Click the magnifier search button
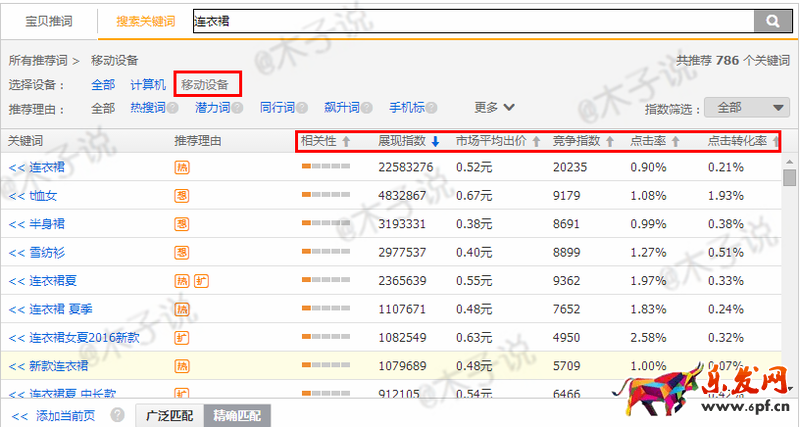800x427 pixels. [x=772, y=20]
